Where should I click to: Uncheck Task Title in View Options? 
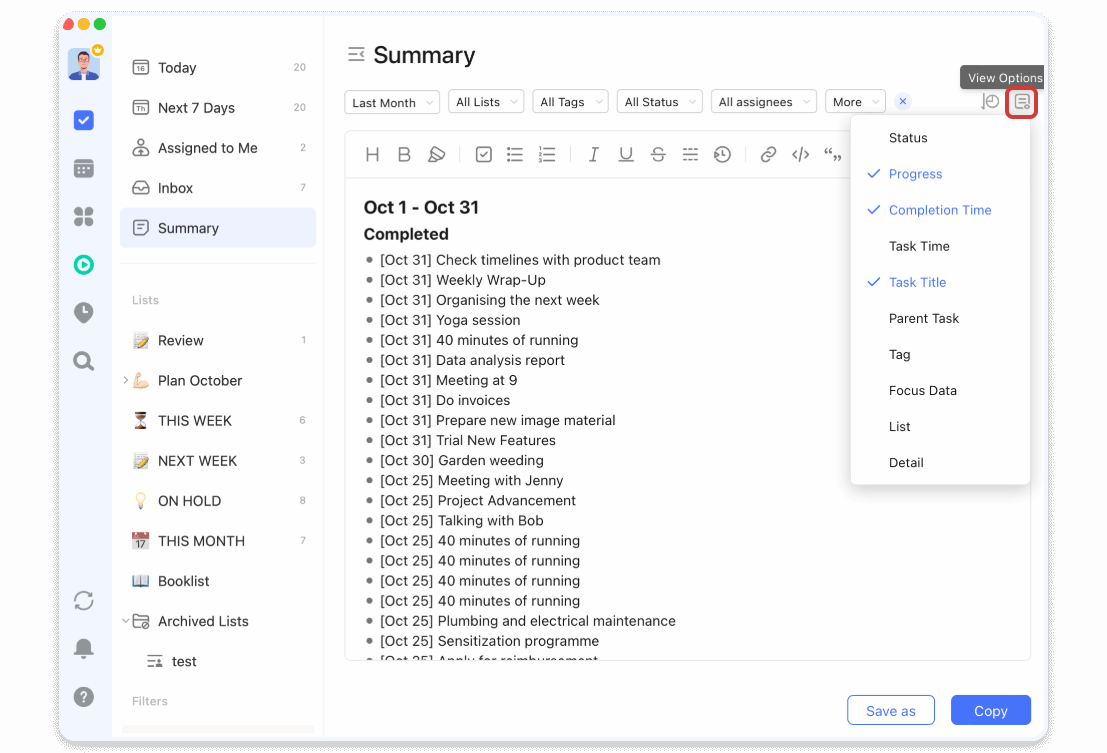point(917,282)
